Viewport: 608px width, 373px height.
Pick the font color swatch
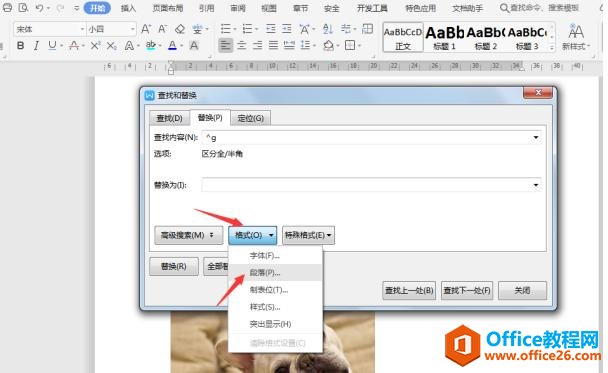[172, 46]
